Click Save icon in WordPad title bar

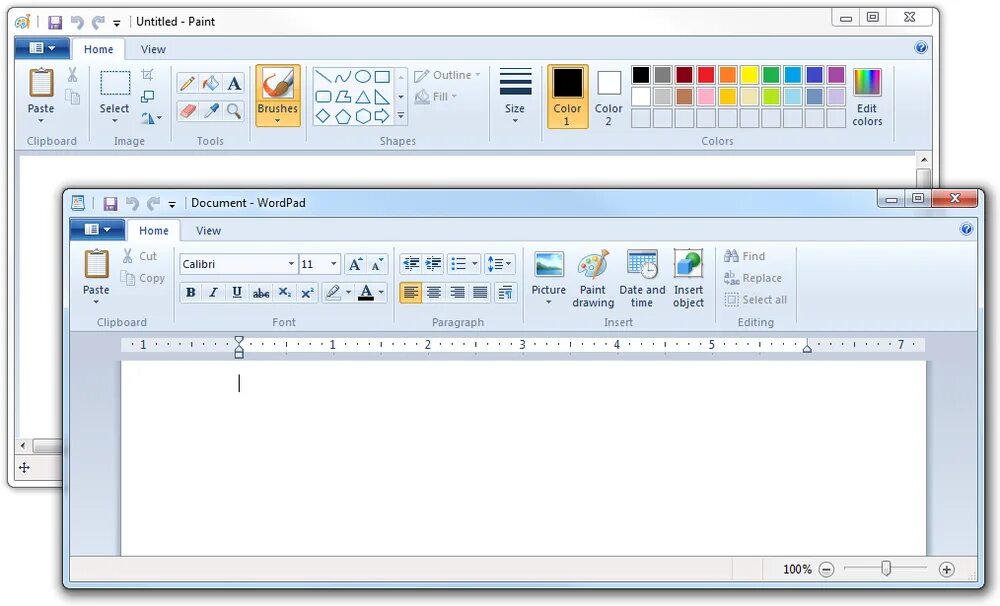click(110, 203)
